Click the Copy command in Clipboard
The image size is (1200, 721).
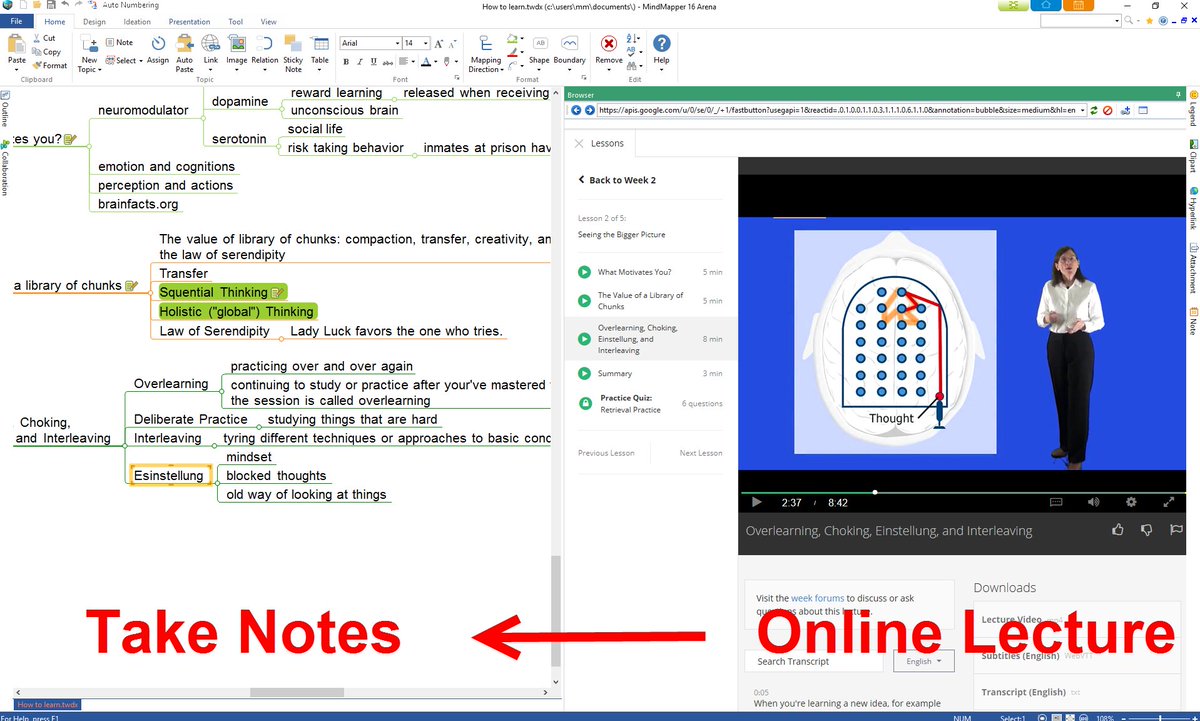pos(45,52)
